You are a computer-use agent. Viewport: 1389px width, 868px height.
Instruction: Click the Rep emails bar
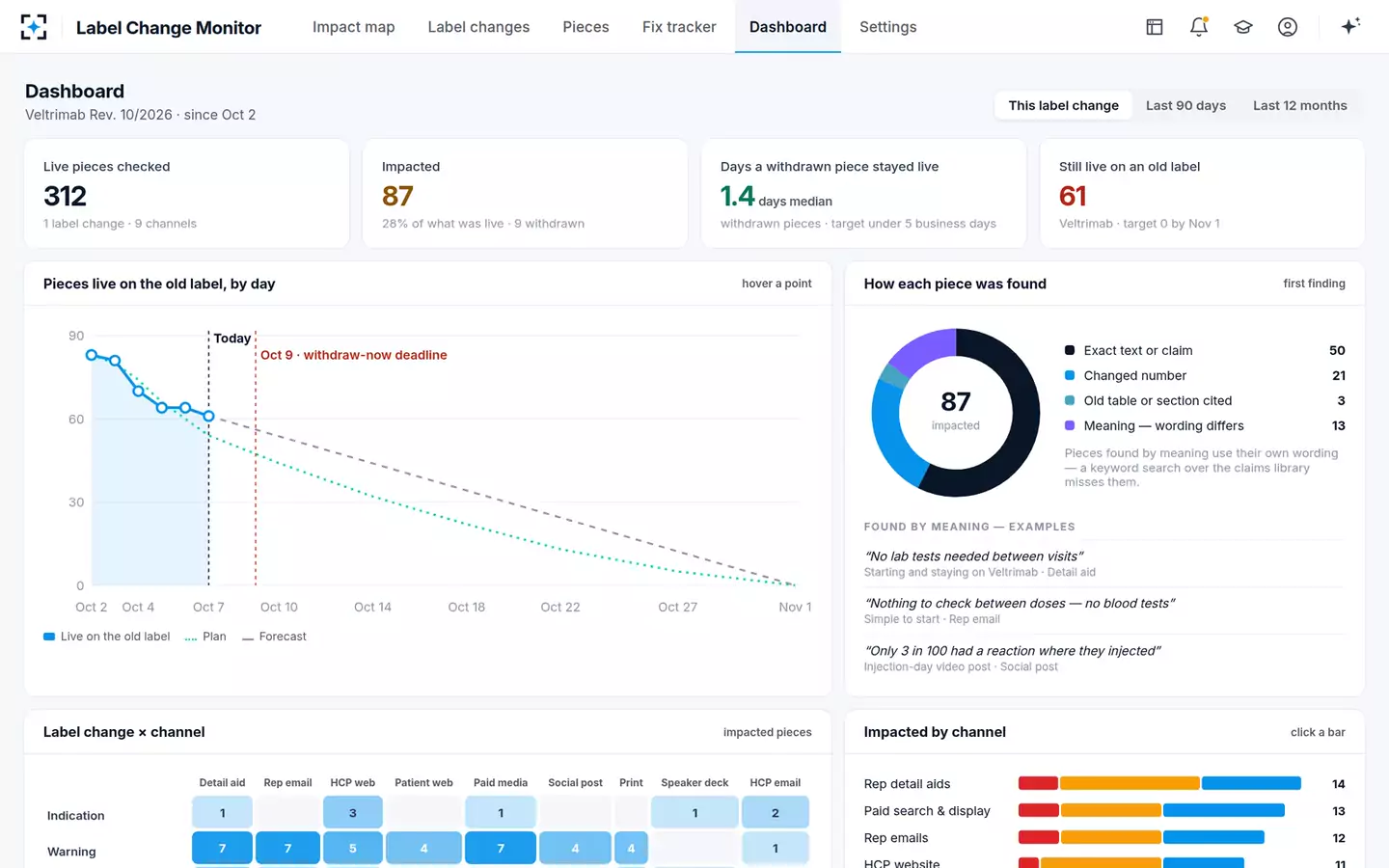[x=1141, y=837]
